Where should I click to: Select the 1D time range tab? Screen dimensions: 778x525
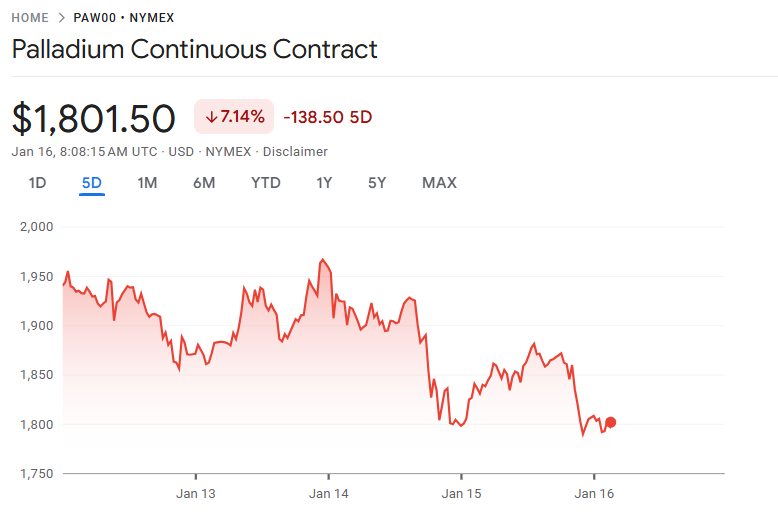[37, 182]
